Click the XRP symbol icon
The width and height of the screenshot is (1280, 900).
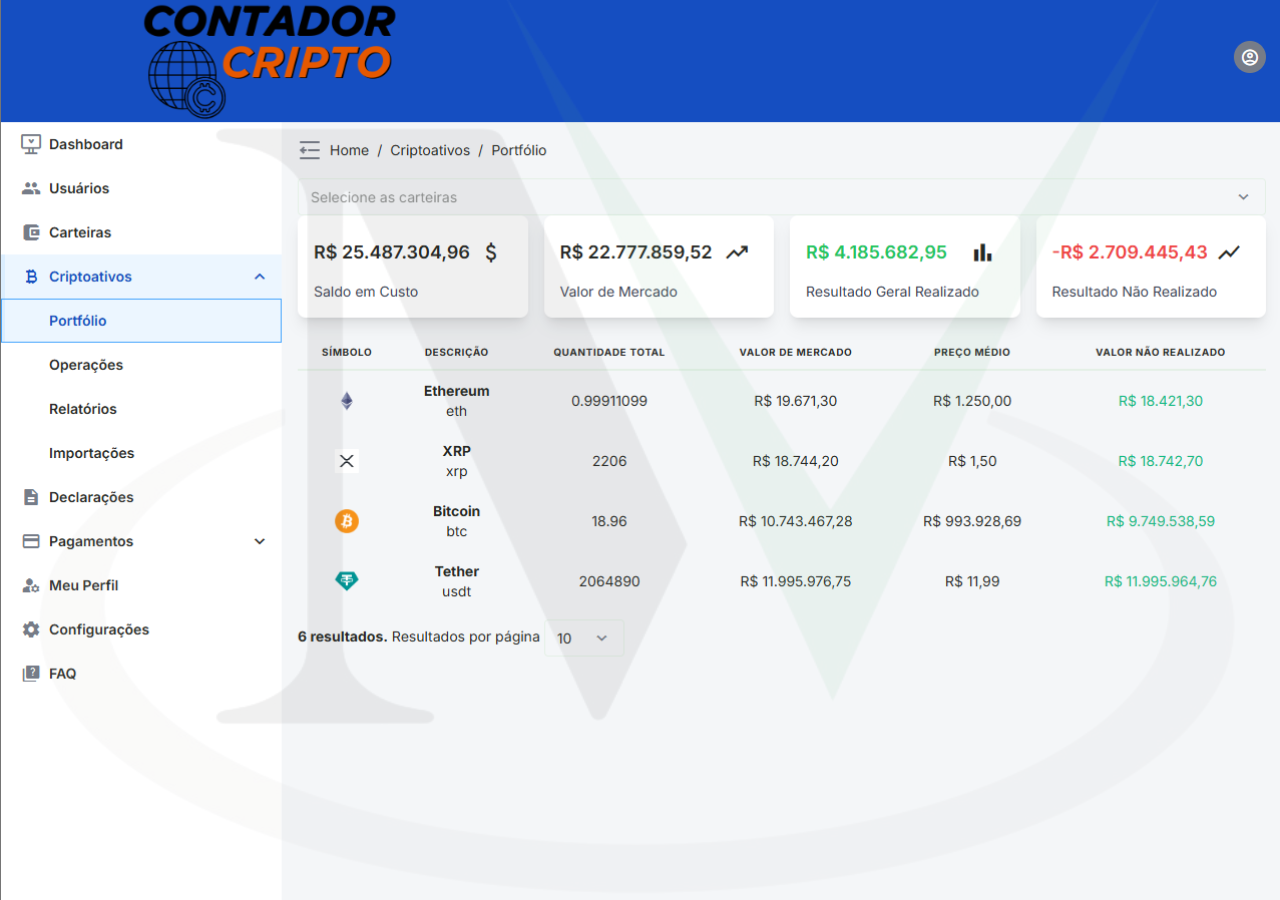[x=346, y=460]
